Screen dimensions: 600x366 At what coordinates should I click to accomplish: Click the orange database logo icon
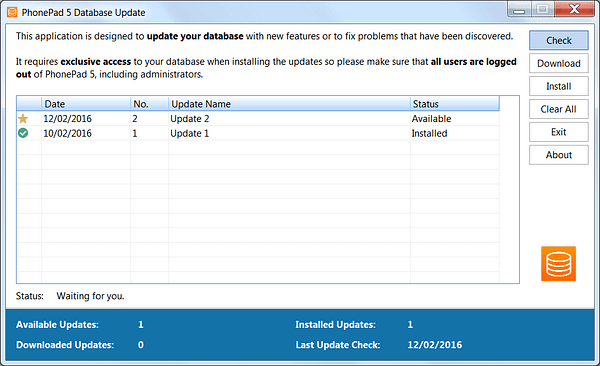(558, 264)
